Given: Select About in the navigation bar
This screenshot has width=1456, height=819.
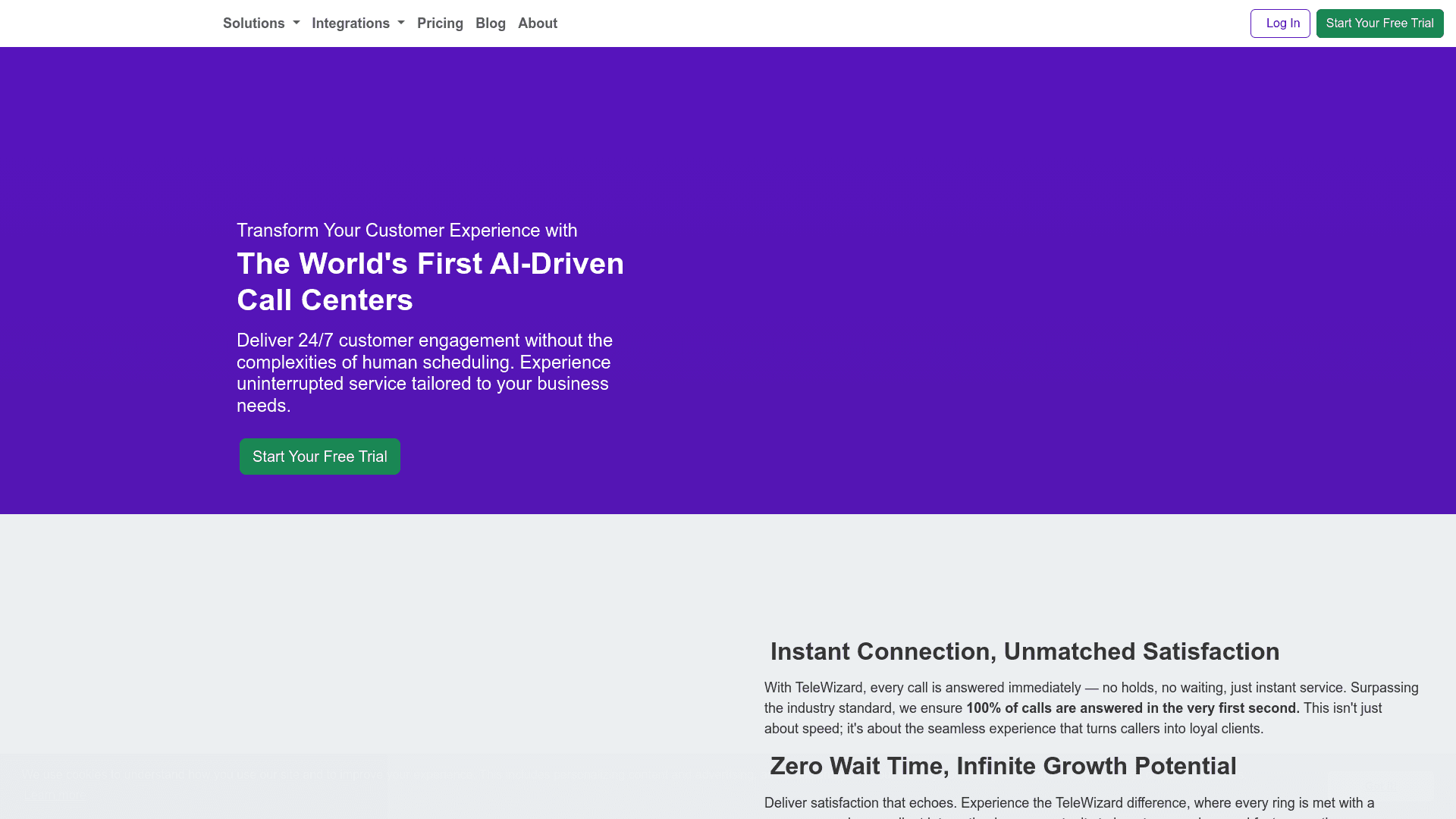Looking at the screenshot, I should pos(537,24).
